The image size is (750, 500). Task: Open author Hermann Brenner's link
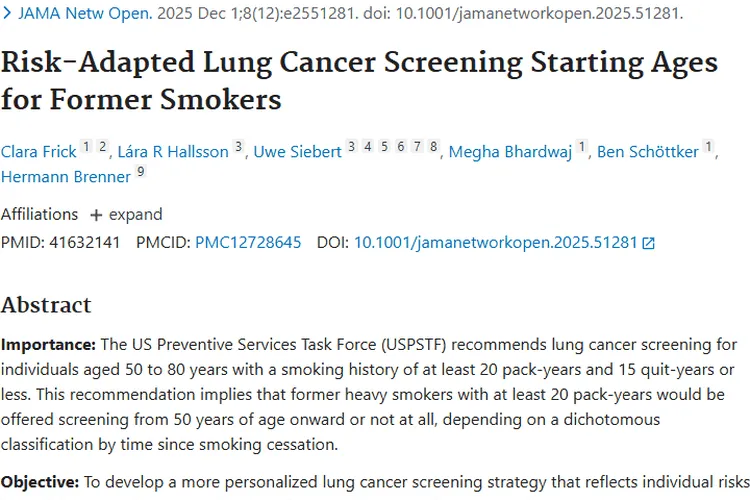tap(65, 177)
